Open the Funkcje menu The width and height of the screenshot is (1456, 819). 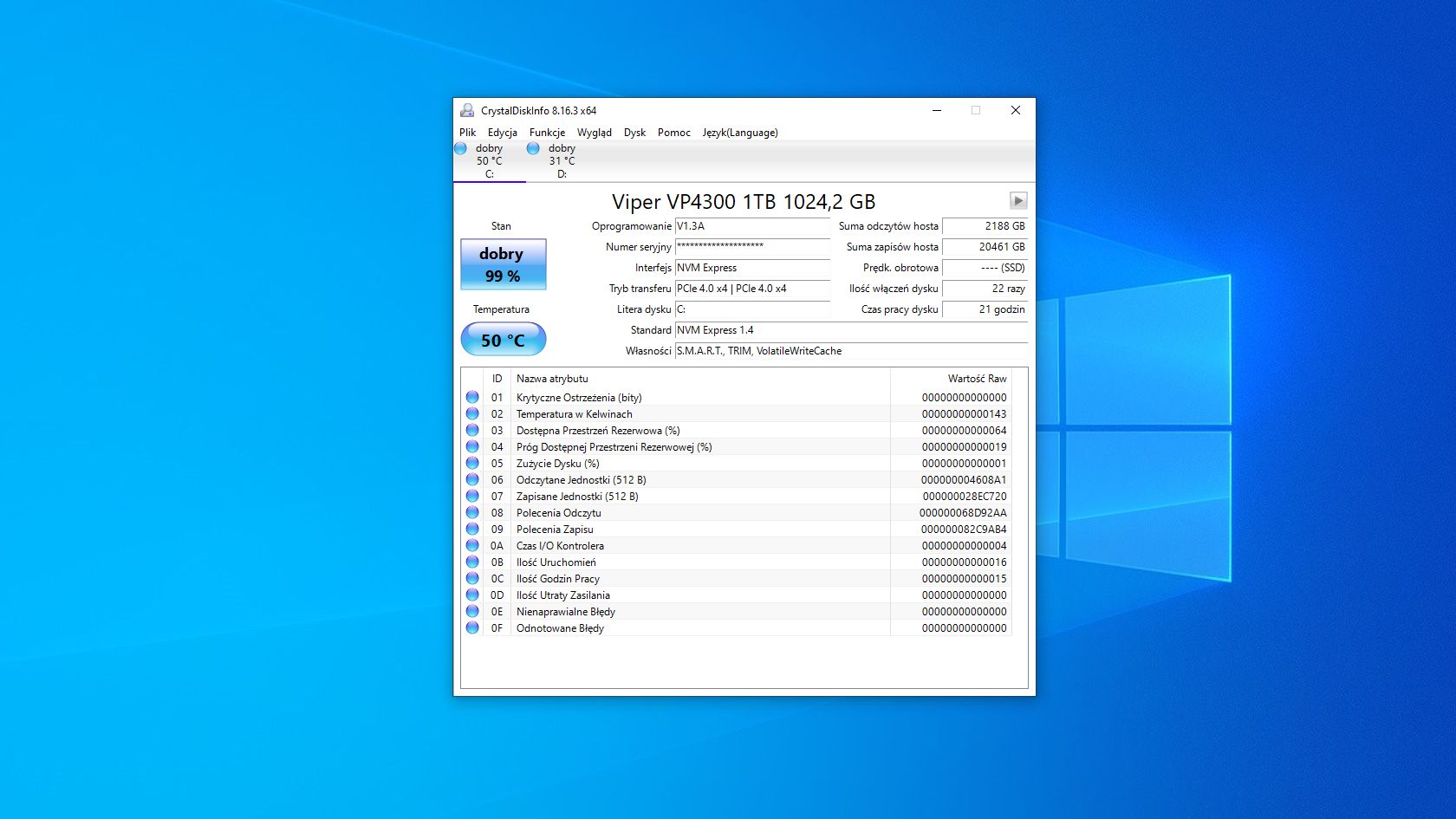pyautogui.click(x=547, y=133)
